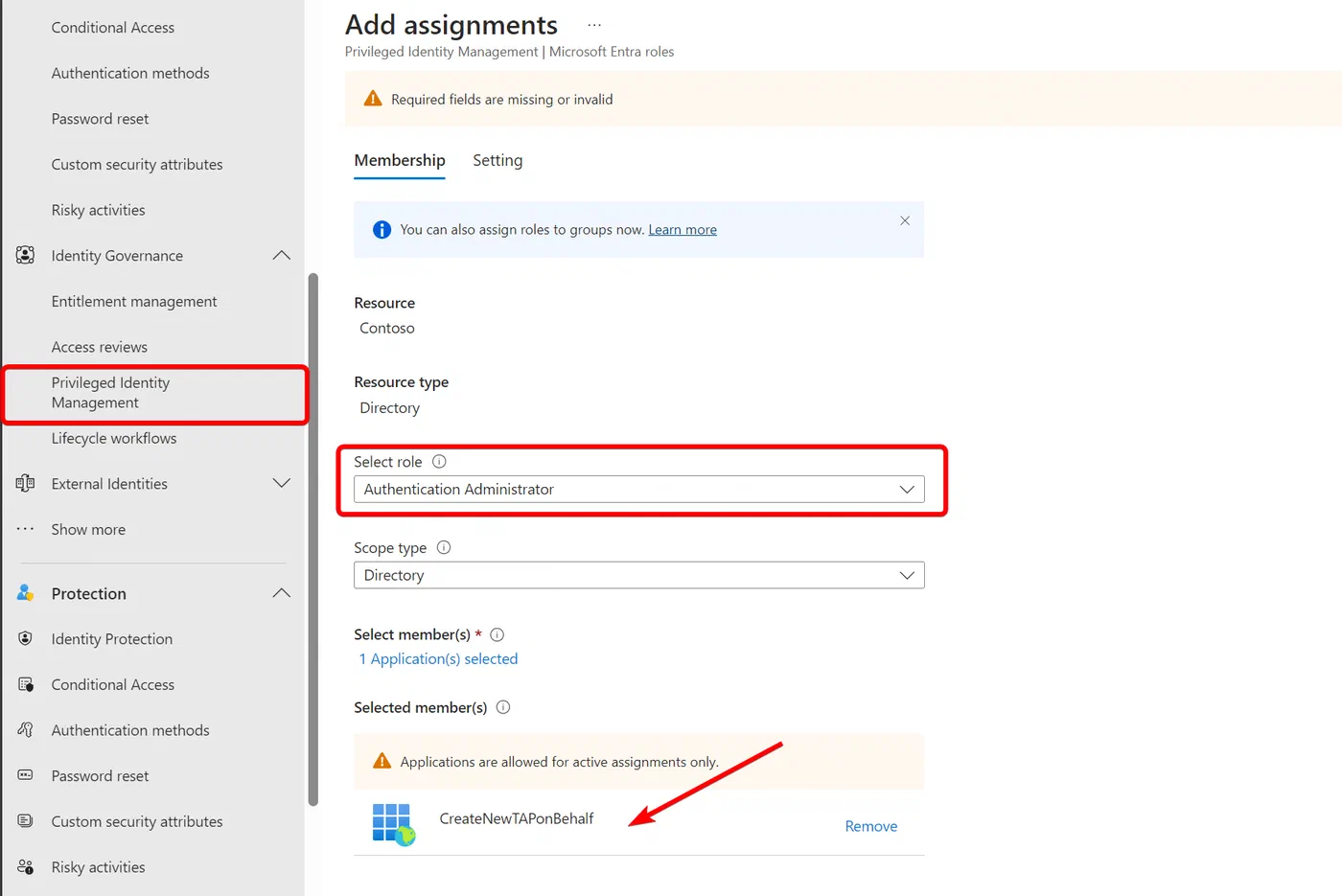Click the Authentication methods sidebar icon

tap(25, 729)
